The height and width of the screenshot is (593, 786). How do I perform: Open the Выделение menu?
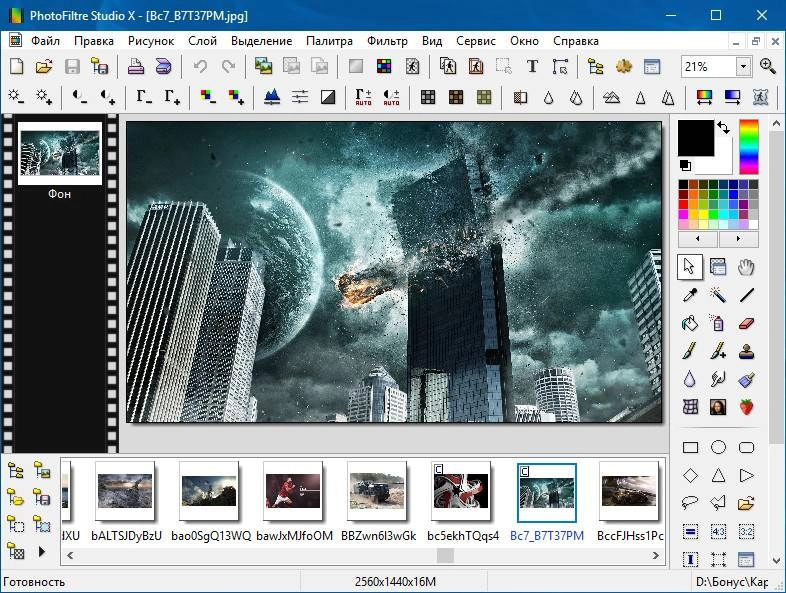261,41
